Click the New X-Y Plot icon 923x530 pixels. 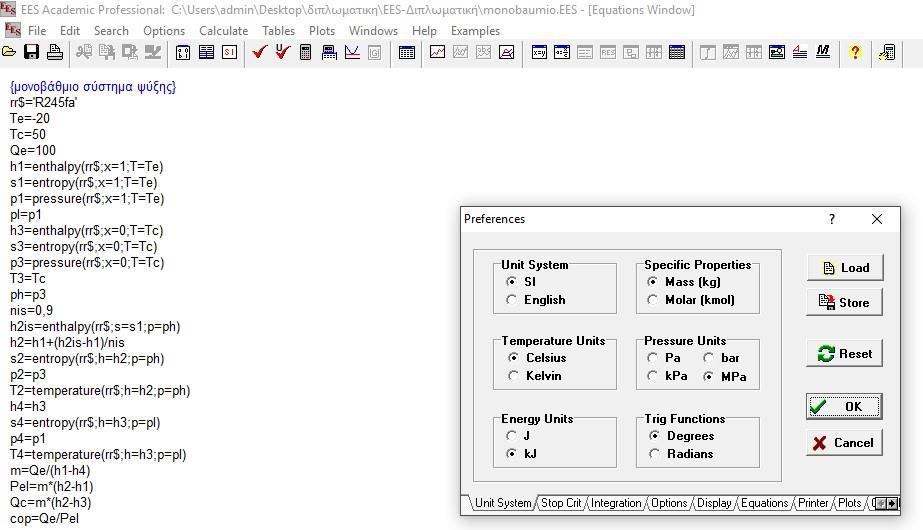pos(437,52)
